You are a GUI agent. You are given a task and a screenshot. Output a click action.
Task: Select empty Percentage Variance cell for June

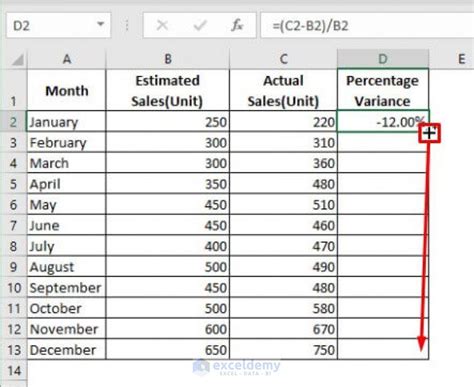383,225
